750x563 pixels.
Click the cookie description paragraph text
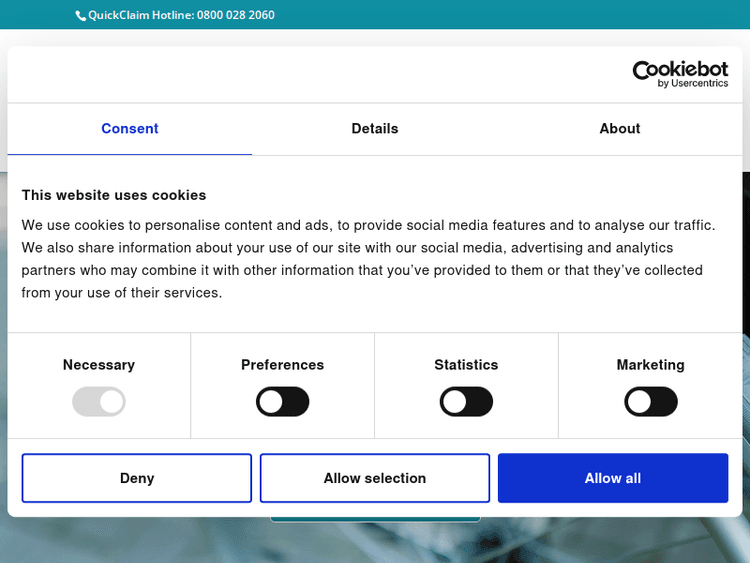click(x=368, y=259)
